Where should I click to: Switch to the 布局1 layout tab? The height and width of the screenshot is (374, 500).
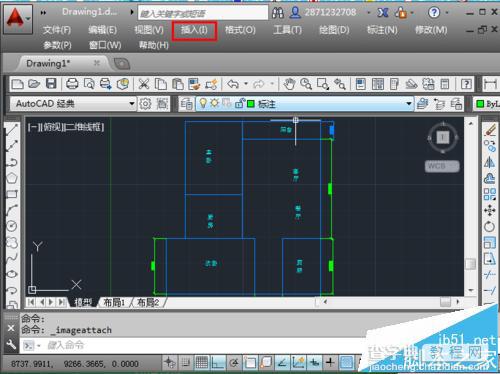pos(114,302)
